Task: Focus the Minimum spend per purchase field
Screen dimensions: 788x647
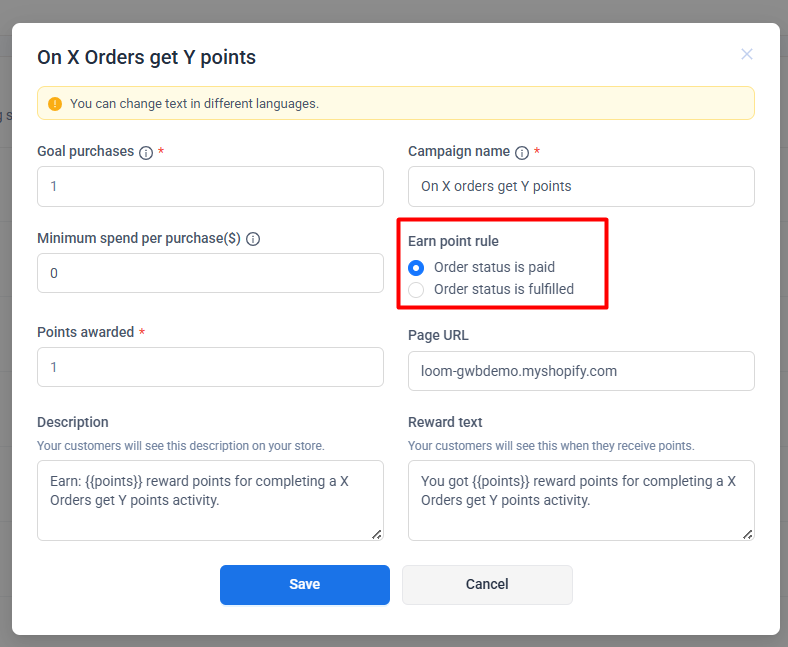Action: 210,273
